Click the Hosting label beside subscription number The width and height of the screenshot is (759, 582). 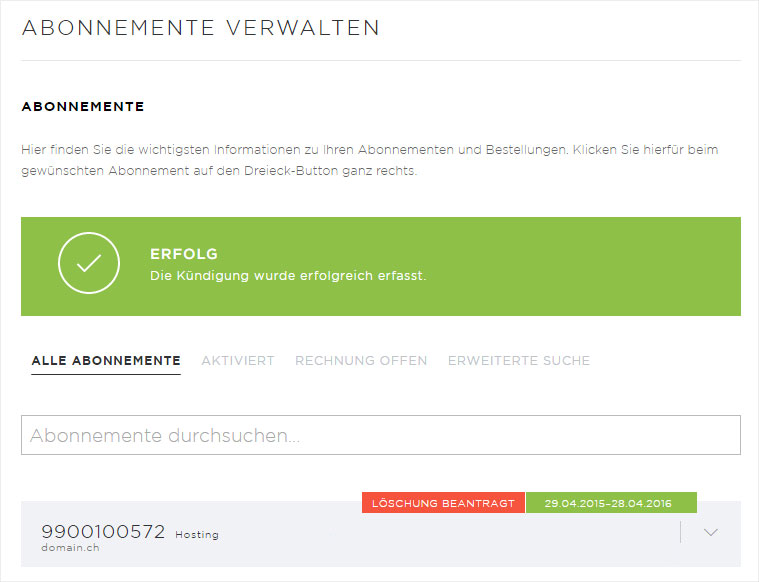[197, 535]
